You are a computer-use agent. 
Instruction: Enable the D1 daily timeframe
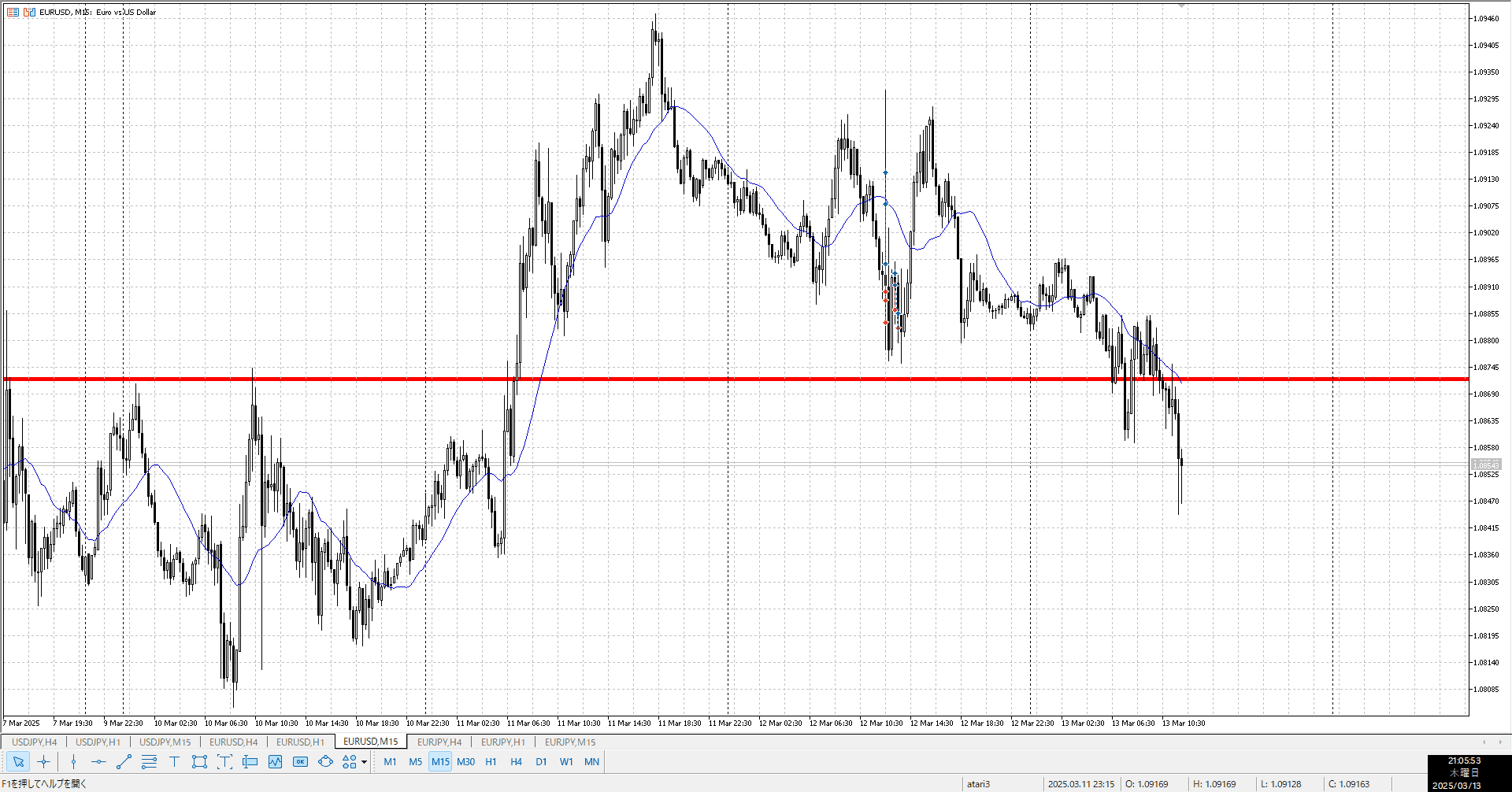tap(541, 761)
